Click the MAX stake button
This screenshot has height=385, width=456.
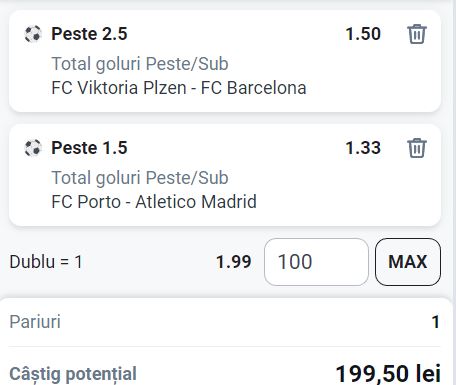tap(408, 262)
